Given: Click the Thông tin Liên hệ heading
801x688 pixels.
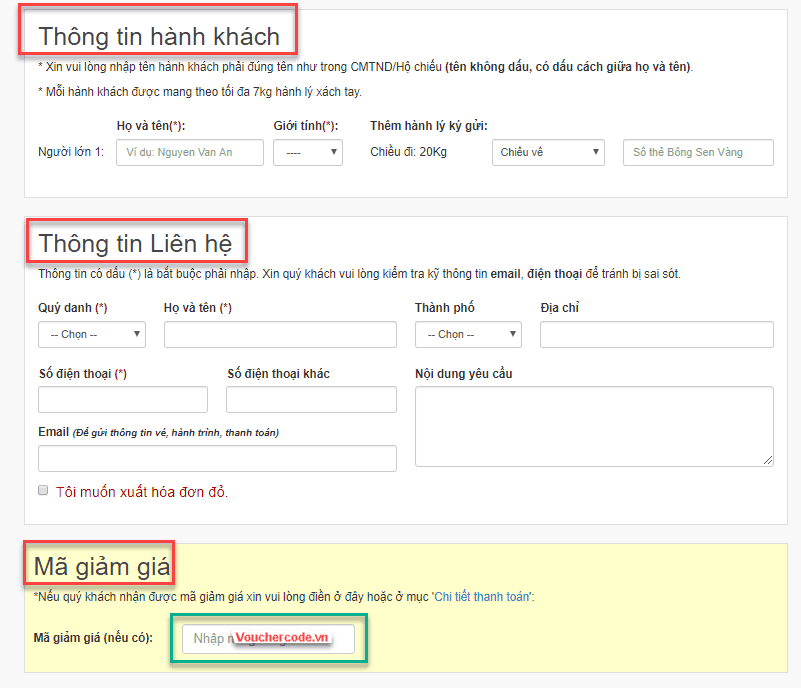Looking at the screenshot, I should 135,243.
